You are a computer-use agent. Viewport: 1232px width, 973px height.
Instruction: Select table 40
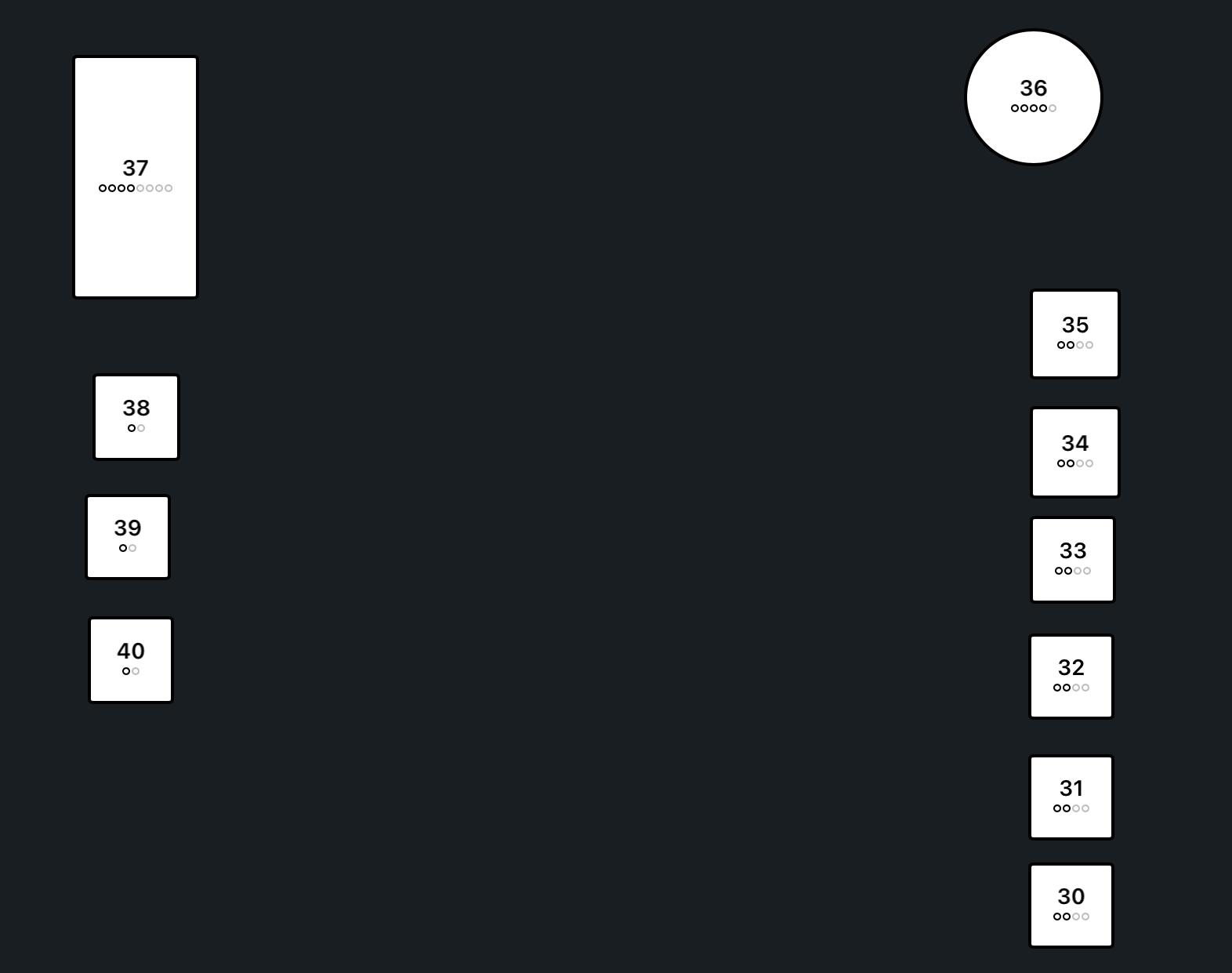click(x=131, y=660)
